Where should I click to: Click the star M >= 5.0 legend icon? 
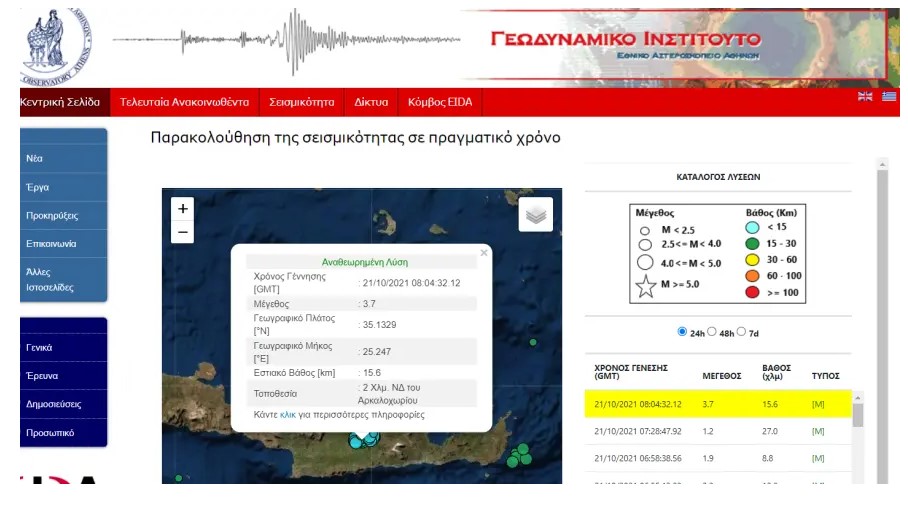pos(645,286)
